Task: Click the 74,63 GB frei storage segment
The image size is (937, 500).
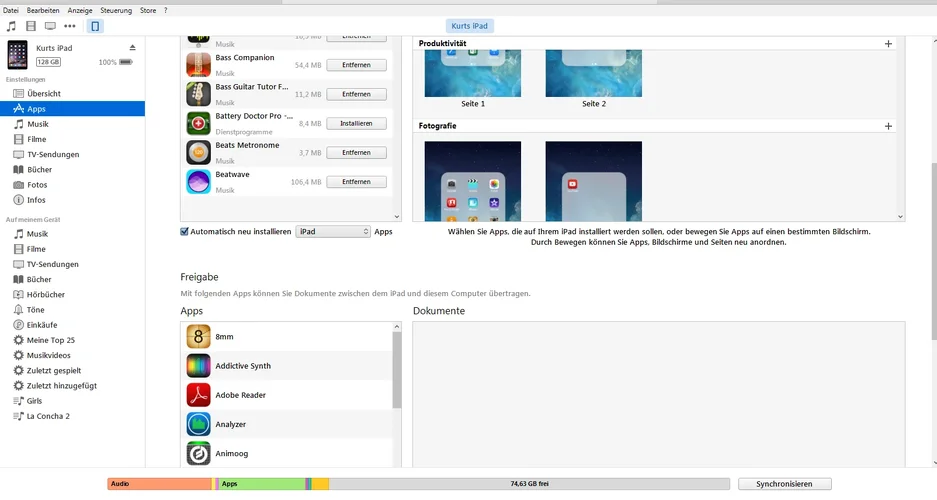Action: coord(529,484)
